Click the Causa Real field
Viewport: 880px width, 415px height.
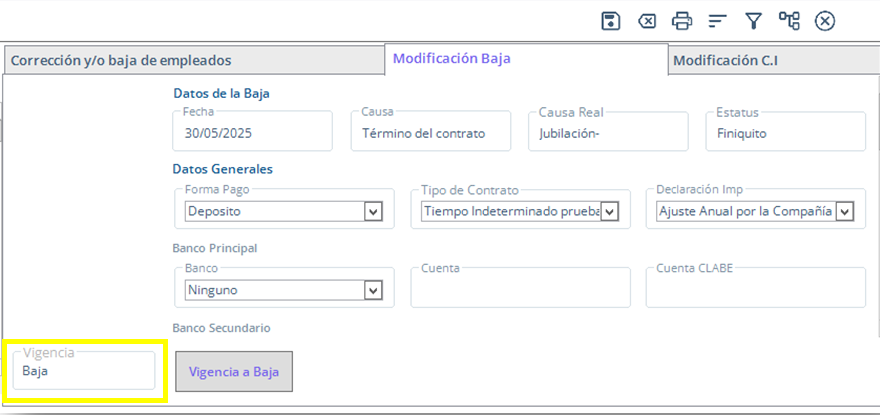point(608,133)
